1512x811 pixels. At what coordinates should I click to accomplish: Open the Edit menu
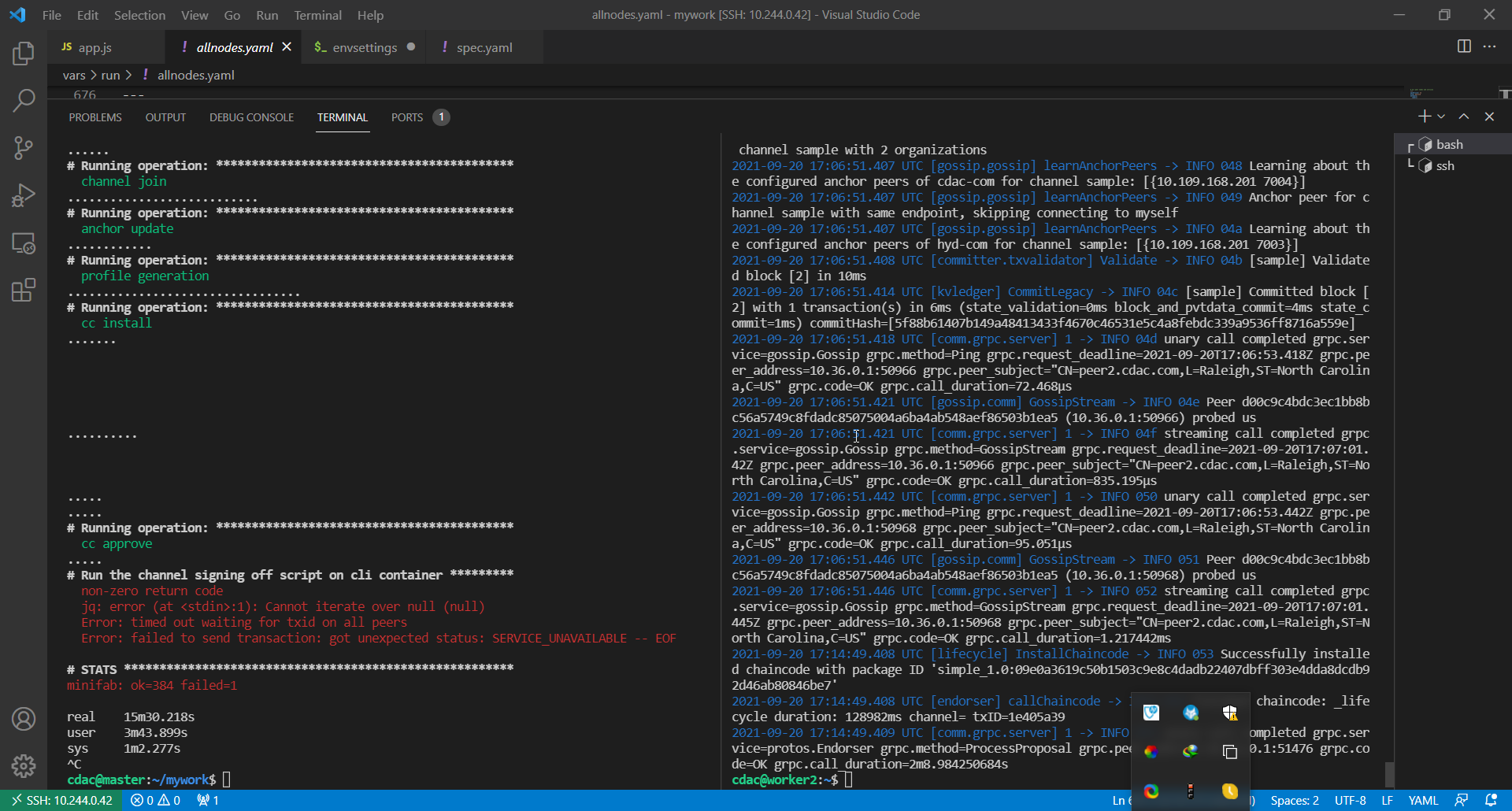(x=87, y=15)
